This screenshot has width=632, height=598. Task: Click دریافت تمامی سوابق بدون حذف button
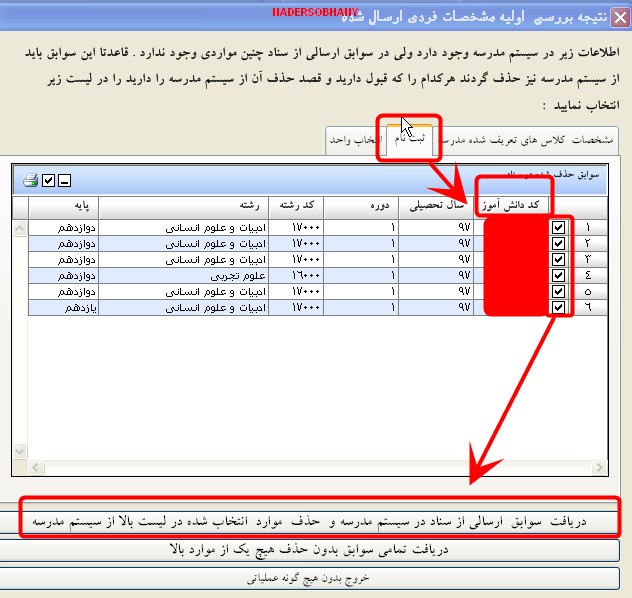coord(310,550)
